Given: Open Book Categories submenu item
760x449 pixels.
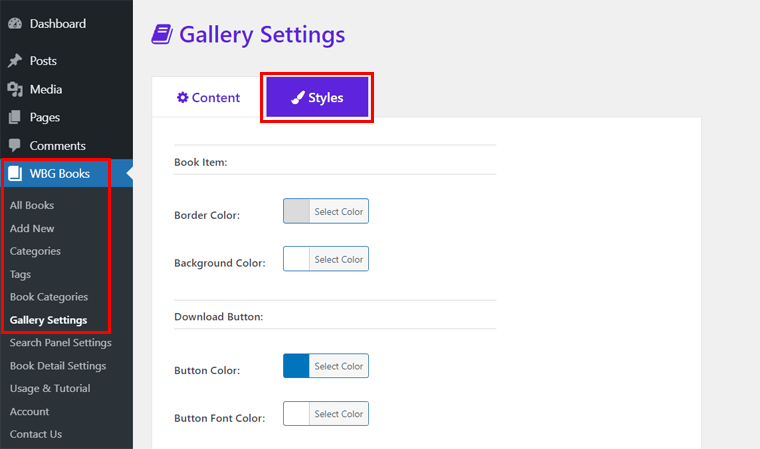Looking at the screenshot, I should (x=49, y=297).
